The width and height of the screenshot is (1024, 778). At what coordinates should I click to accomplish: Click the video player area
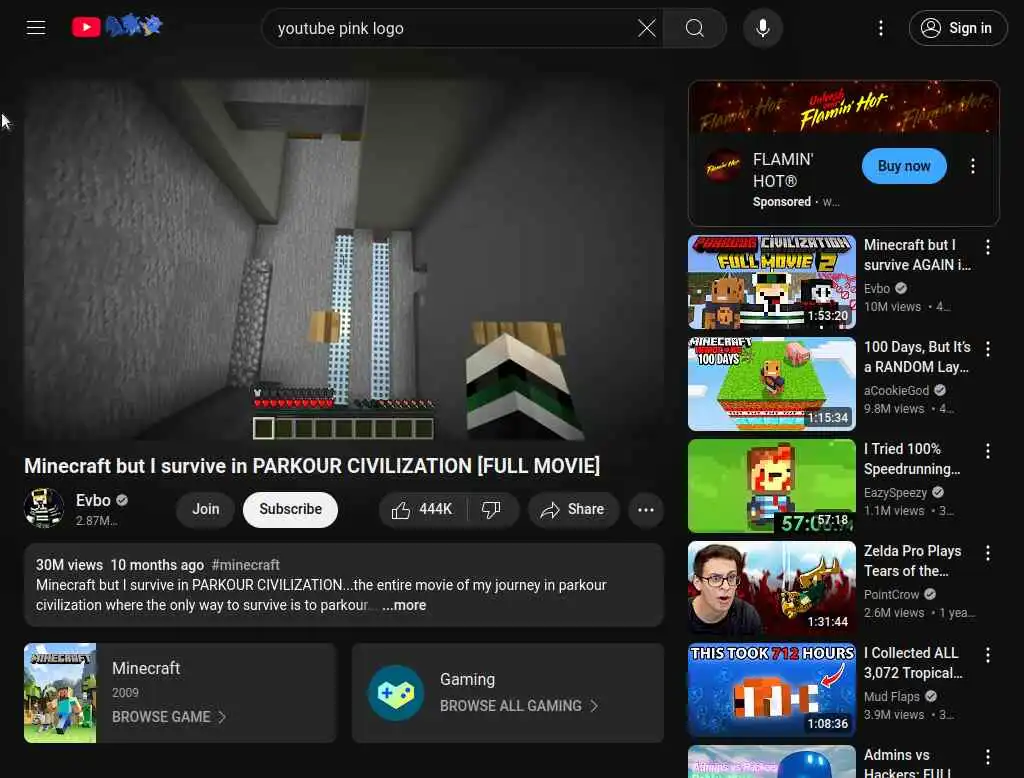pyautogui.click(x=344, y=259)
